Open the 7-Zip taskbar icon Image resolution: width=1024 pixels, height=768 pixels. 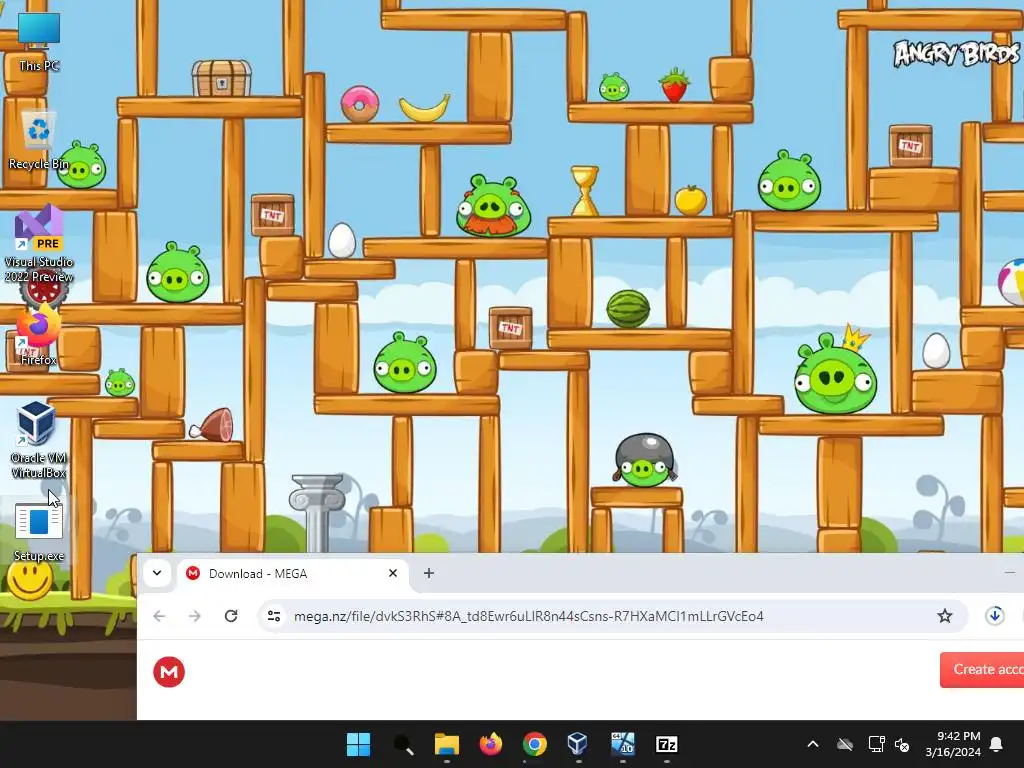[666, 744]
